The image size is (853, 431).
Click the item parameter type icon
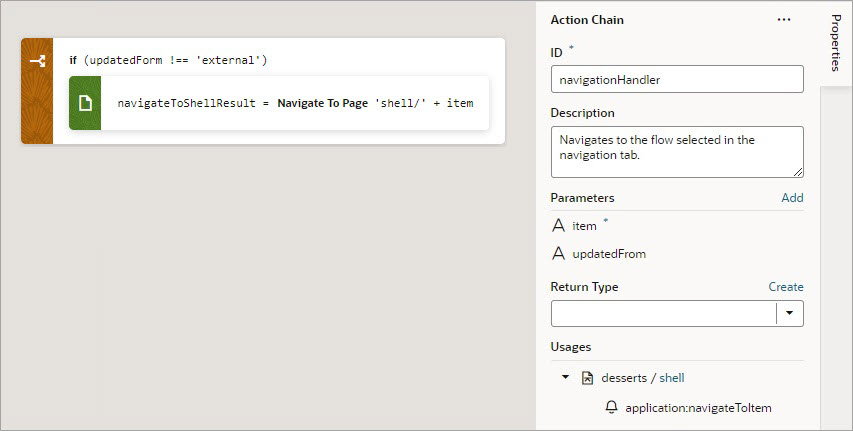point(558,226)
